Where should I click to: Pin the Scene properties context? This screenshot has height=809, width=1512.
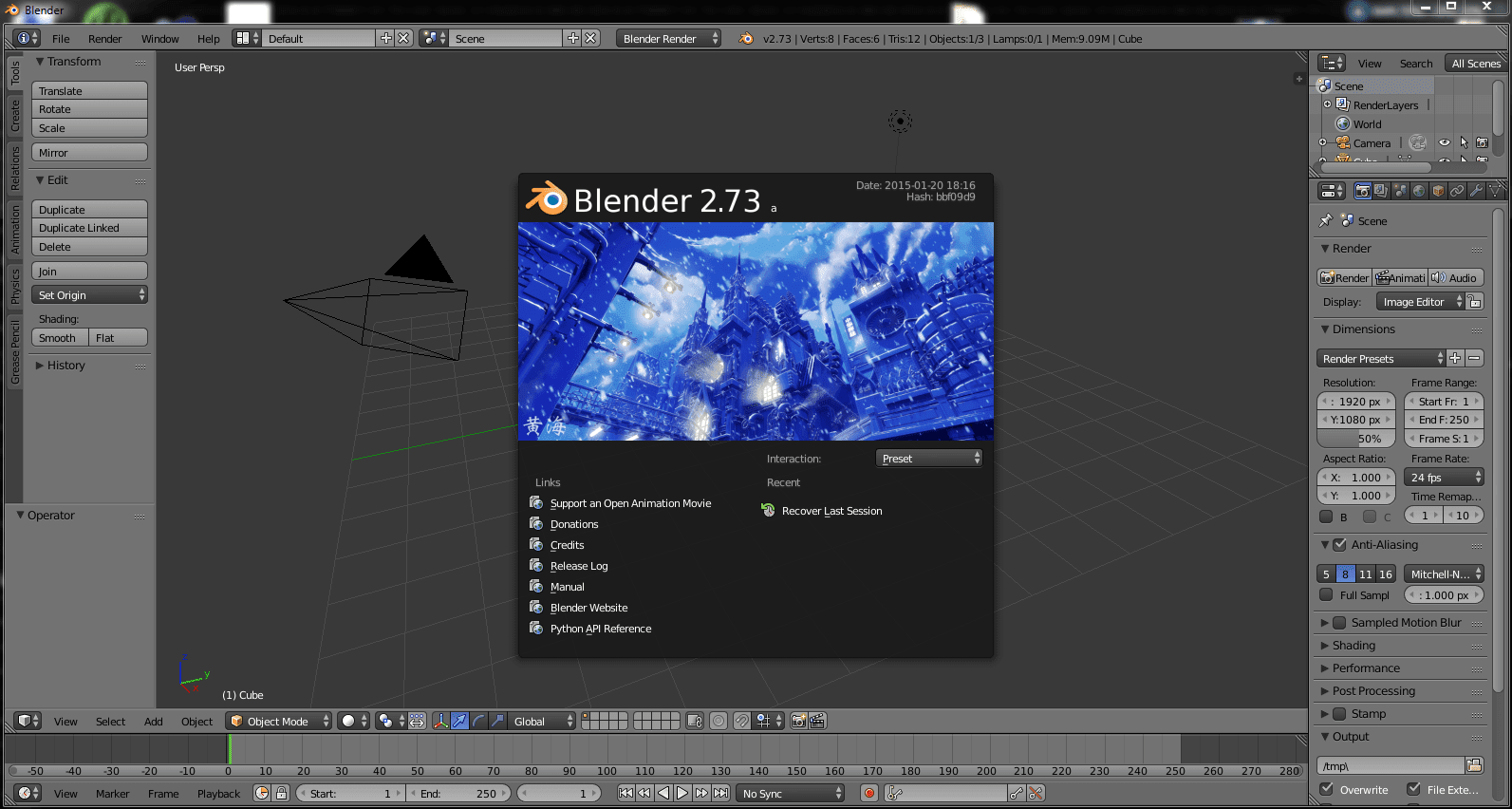(1326, 221)
